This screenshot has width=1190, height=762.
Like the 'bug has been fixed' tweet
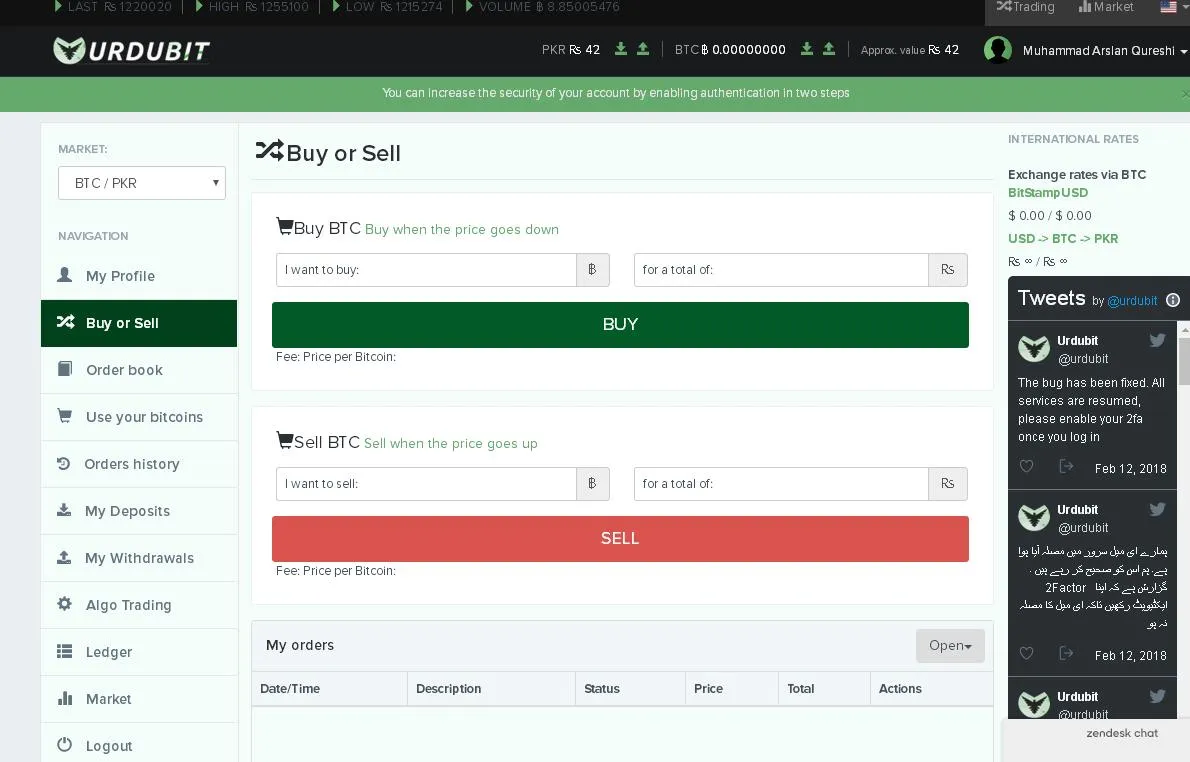click(1026, 466)
